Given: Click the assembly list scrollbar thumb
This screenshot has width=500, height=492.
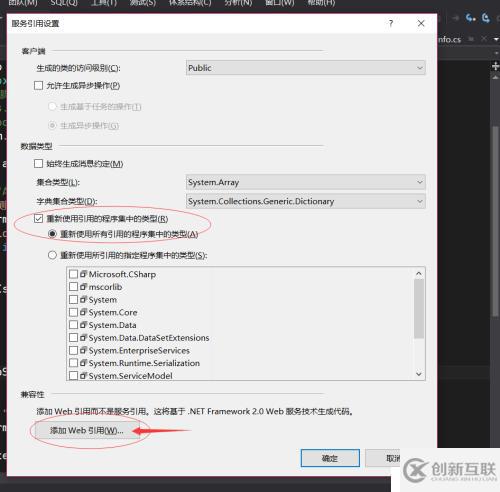Looking at the screenshot, I should click(x=419, y=309).
